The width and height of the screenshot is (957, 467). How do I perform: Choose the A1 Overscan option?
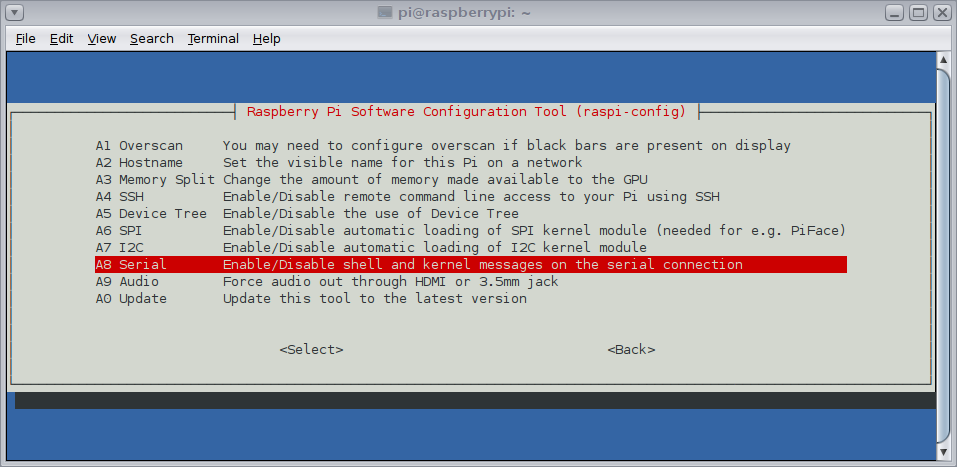(x=471, y=145)
